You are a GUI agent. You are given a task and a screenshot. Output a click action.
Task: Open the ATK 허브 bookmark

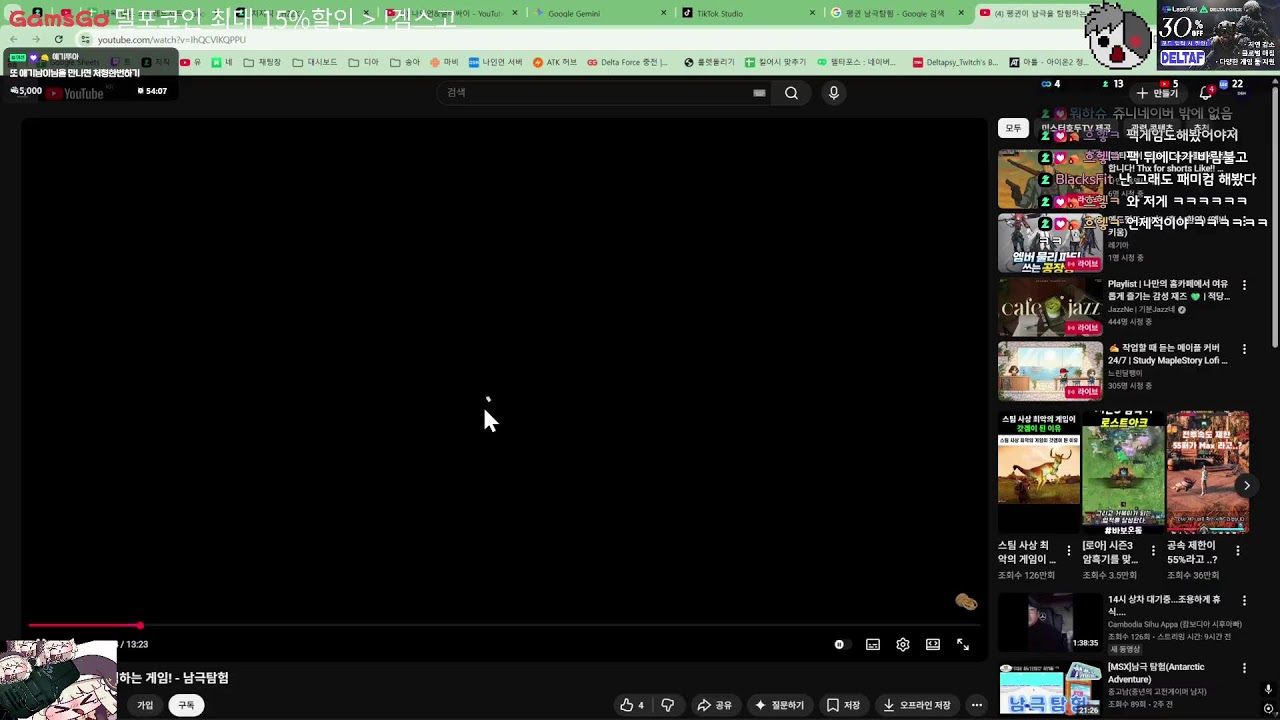coord(555,62)
